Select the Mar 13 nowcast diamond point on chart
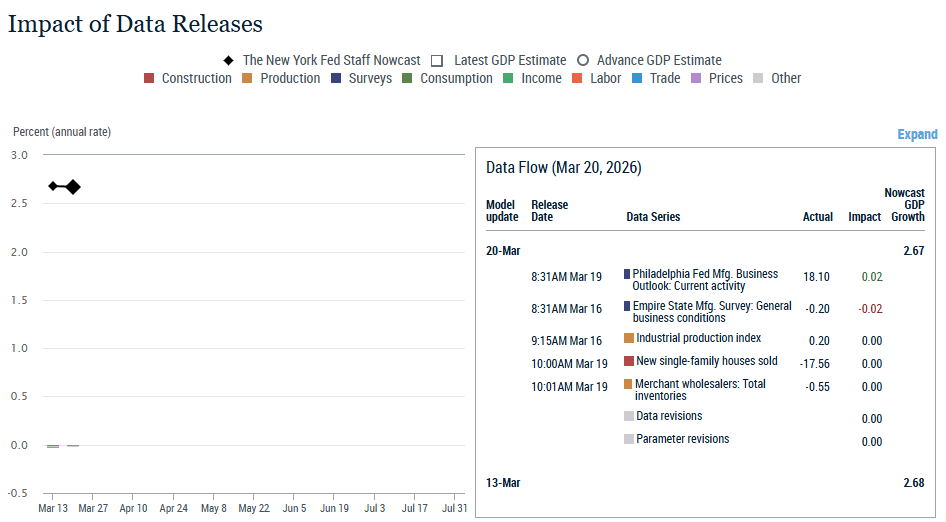946x522 pixels. 53,187
